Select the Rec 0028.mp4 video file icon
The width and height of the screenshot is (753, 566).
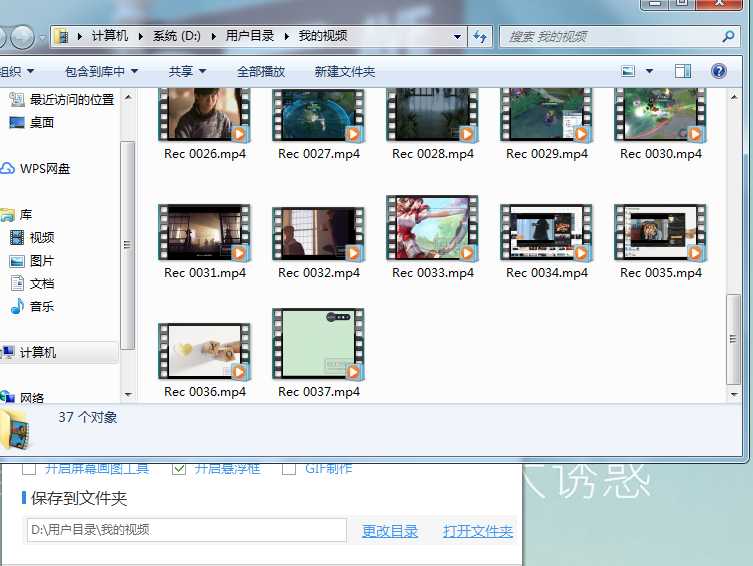pyautogui.click(x=432, y=115)
